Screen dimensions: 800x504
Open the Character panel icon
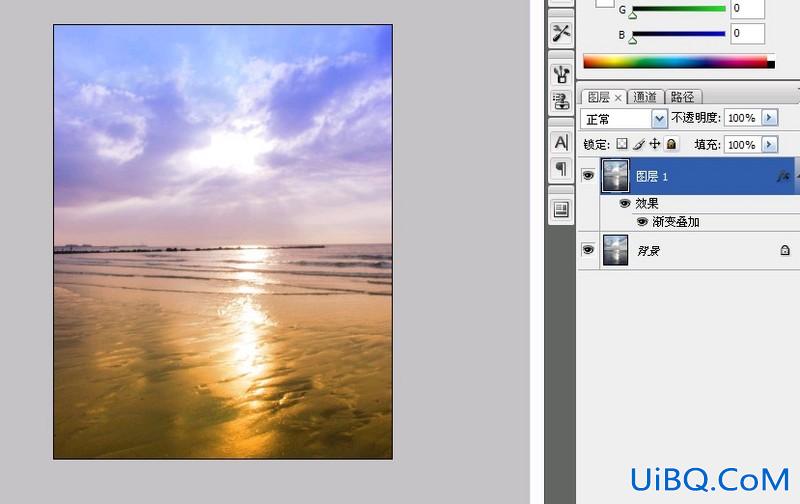[561, 142]
